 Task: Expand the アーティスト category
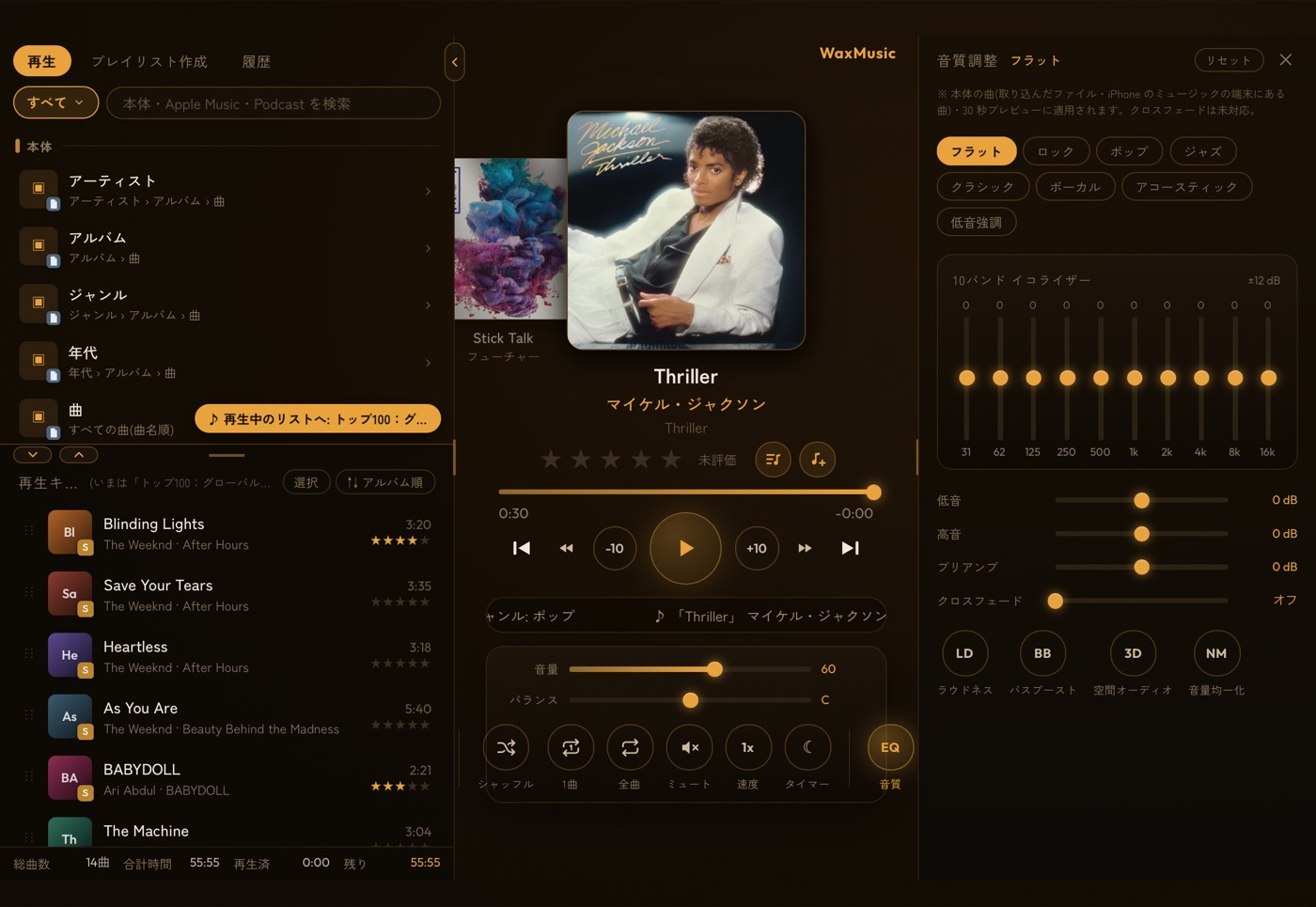(226, 190)
